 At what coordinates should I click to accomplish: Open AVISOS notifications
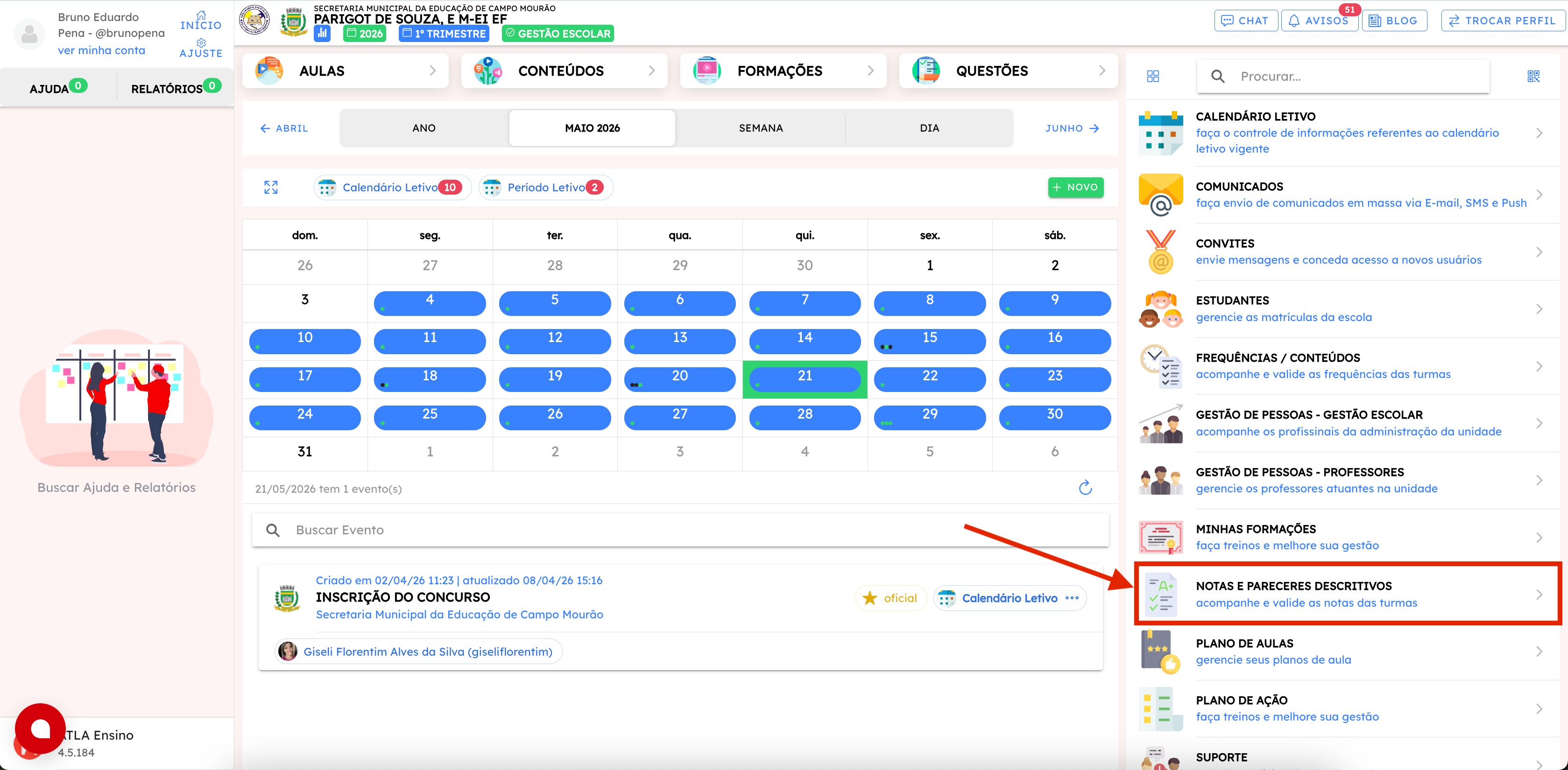pos(1319,21)
